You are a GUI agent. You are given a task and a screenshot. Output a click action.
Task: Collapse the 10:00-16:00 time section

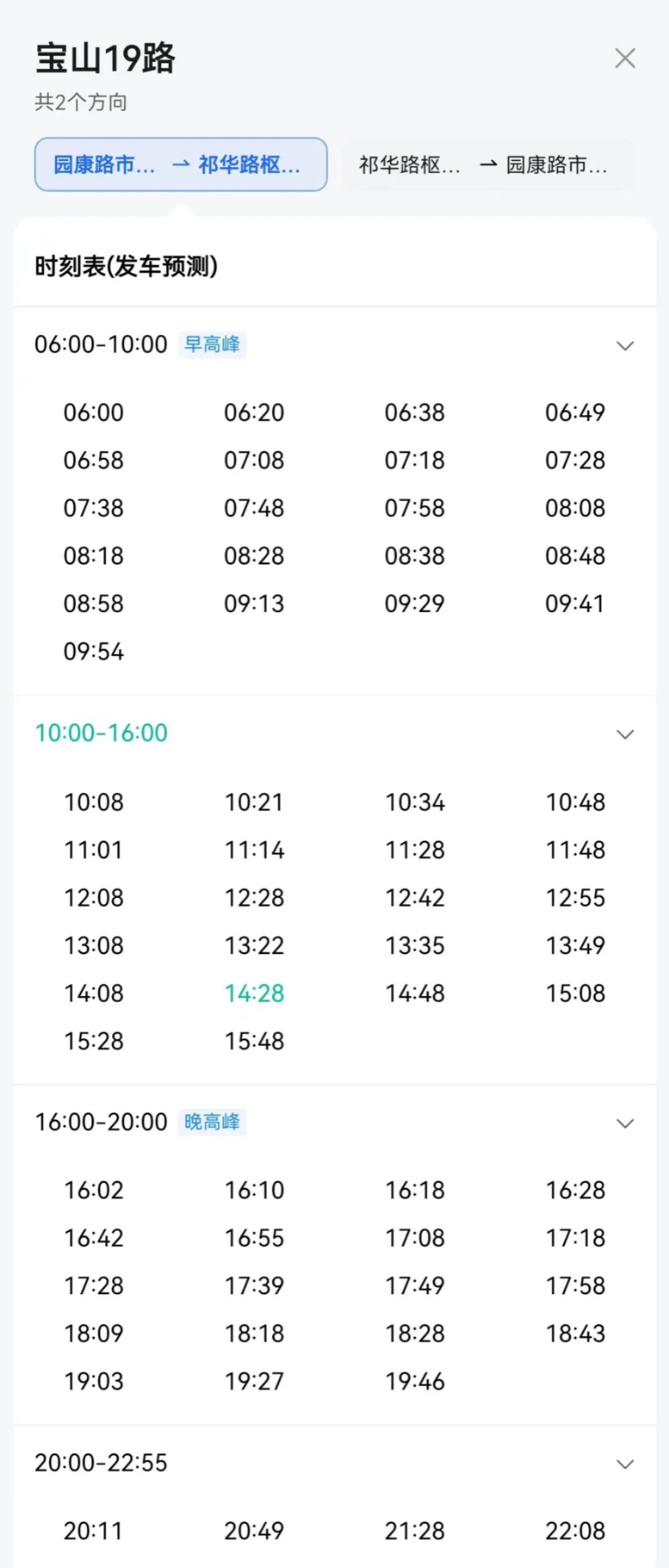(625, 734)
